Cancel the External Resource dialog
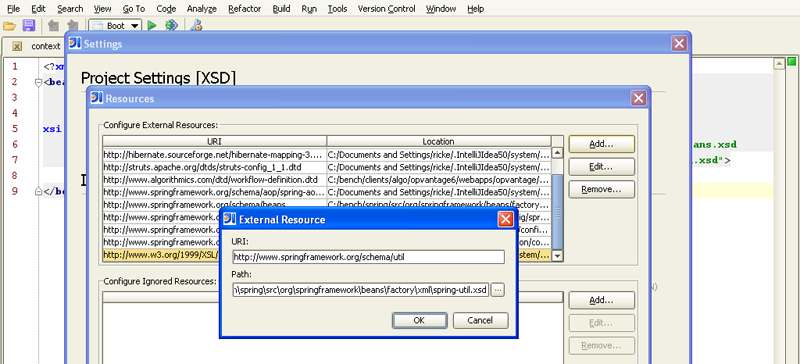Screen dimensions: 800x364 point(481,321)
